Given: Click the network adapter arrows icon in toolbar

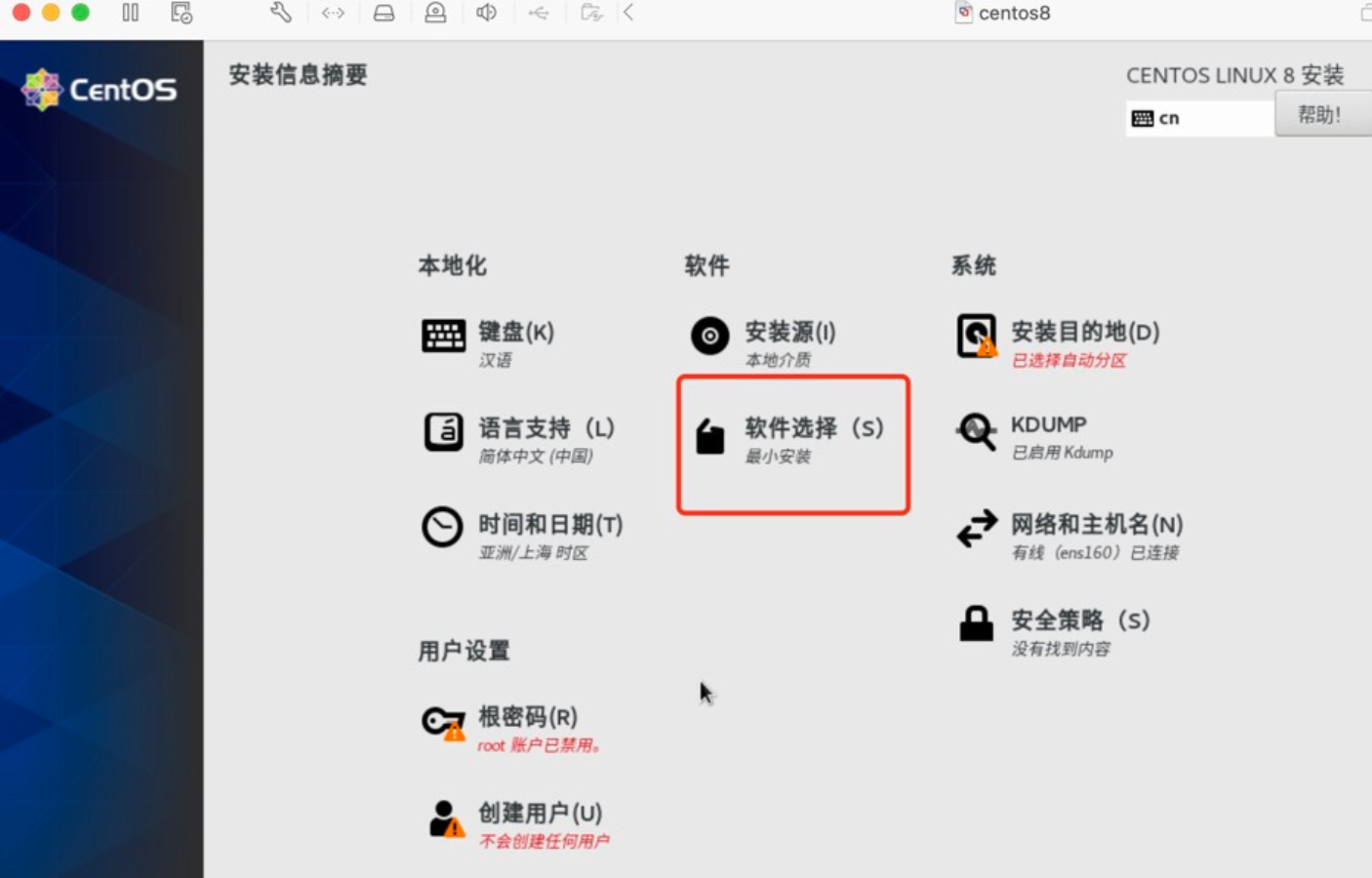Looking at the screenshot, I should [x=333, y=13].
